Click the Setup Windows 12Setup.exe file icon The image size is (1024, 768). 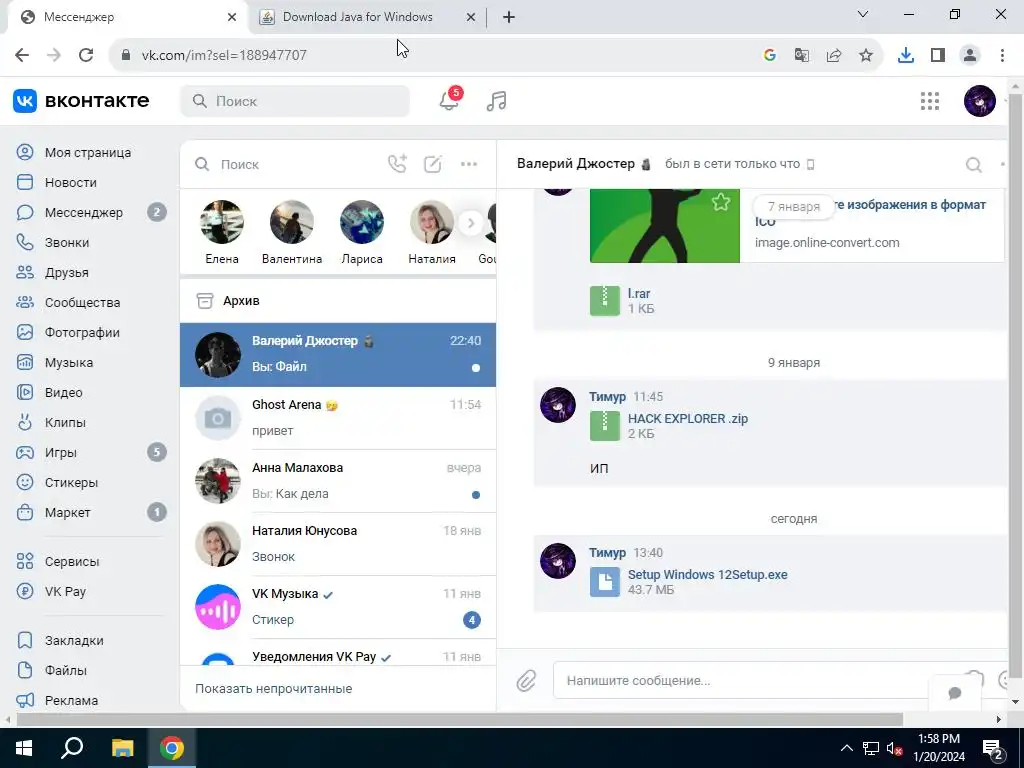coord(605,582)
